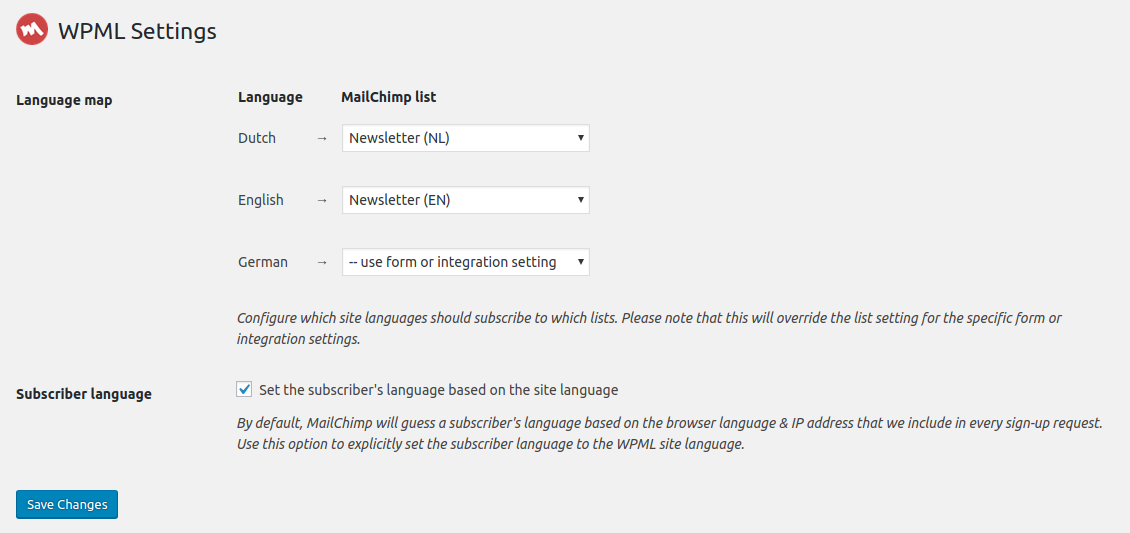Click the arrow icon next to German
Image resolution: width=1130 pixels, height=533 pixels.
click(x=322, y=262)
